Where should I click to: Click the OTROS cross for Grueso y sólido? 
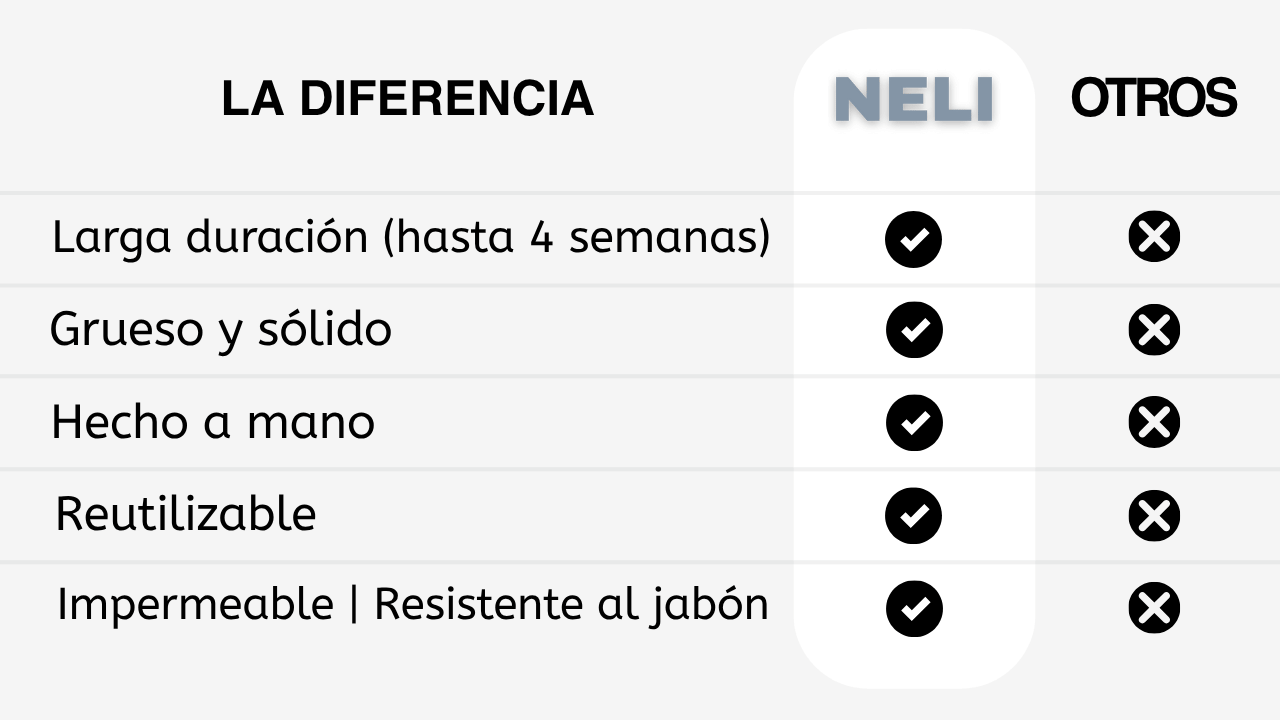[1154, 330]
